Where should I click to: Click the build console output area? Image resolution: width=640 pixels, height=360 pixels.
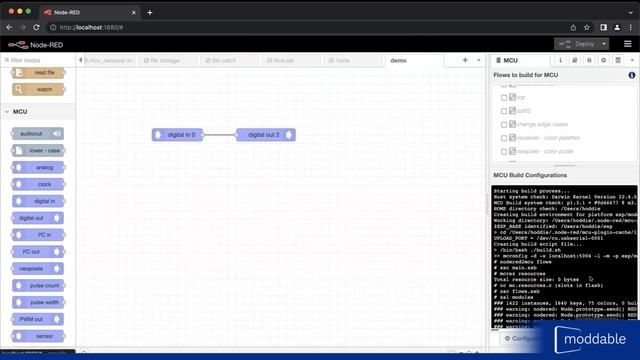click(x=564, y=256)
